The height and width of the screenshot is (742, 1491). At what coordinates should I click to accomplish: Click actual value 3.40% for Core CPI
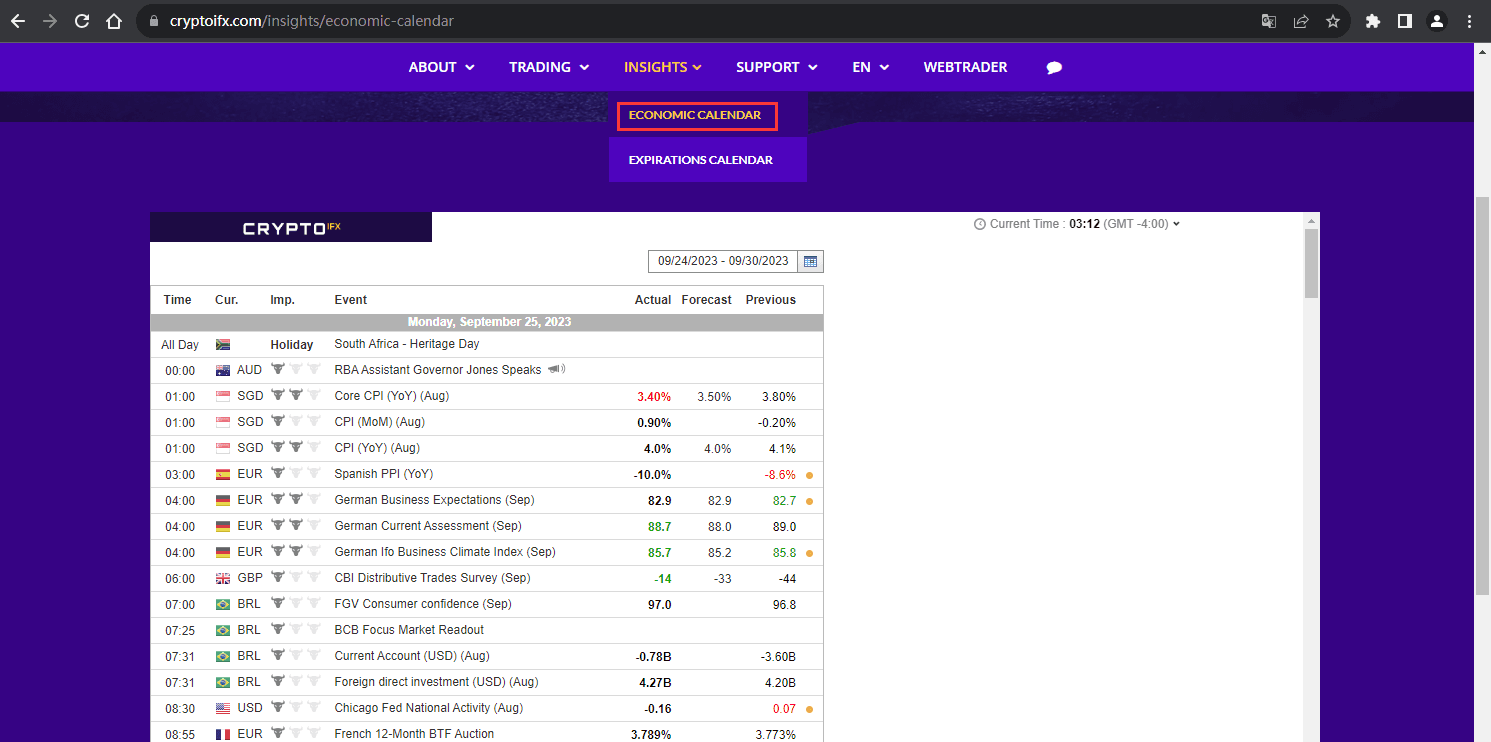(x=654, y=397)
